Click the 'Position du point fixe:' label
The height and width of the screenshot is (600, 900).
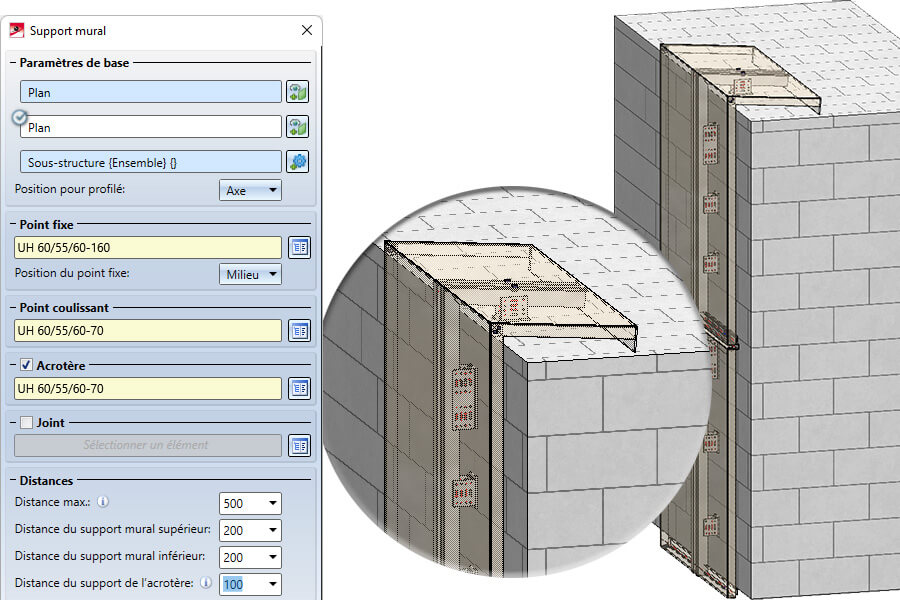pyautogui.click(x=72, y=273)
